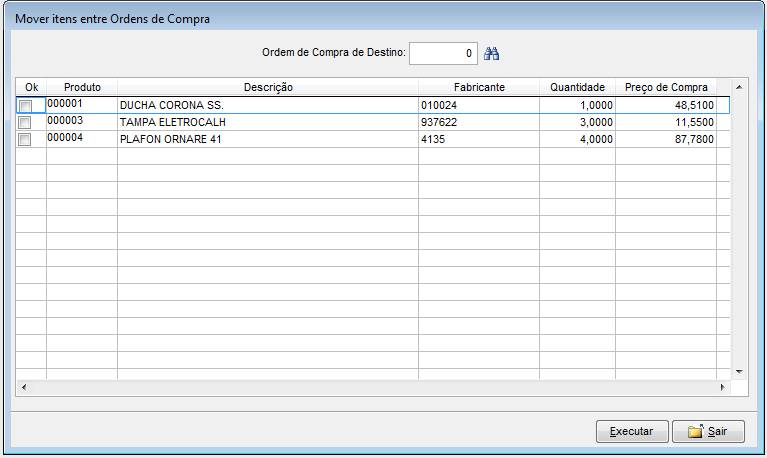Select product code 000004
The height and width of the screenshot is (458, 767).
(x=65, y=137)
